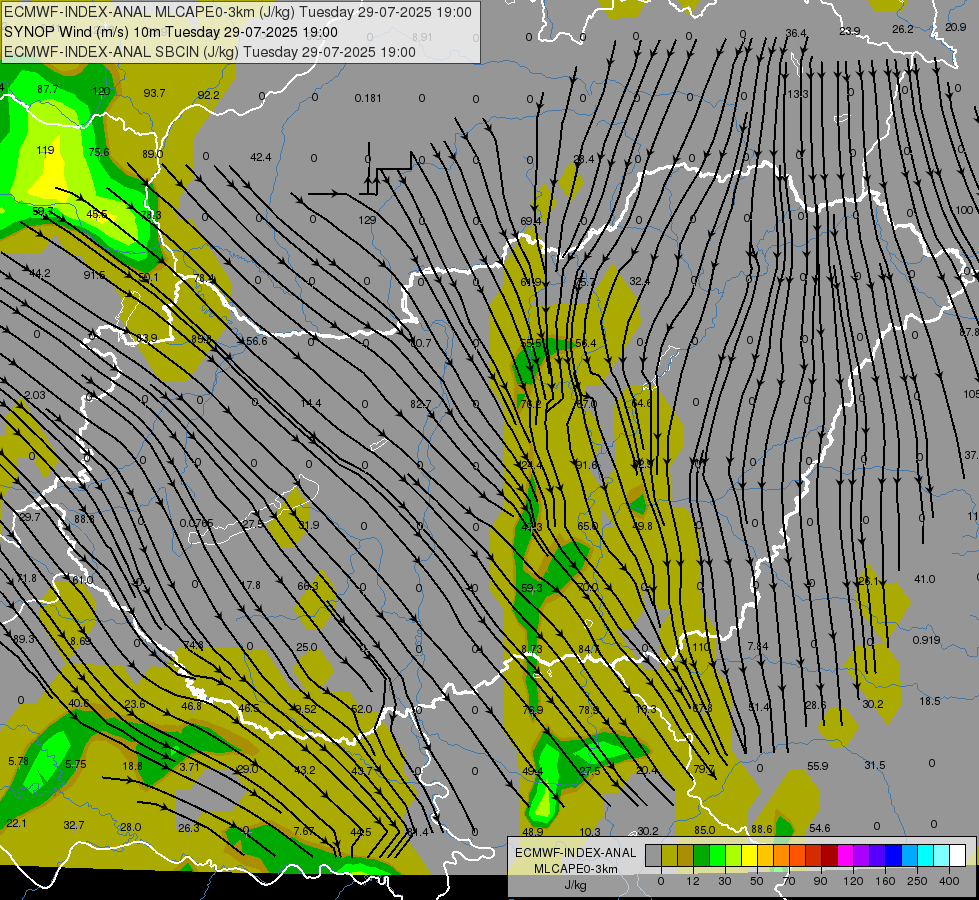Viewport: 979px width, 900px height.
Task: Click the map value 48.9
Action: [533, 832]
